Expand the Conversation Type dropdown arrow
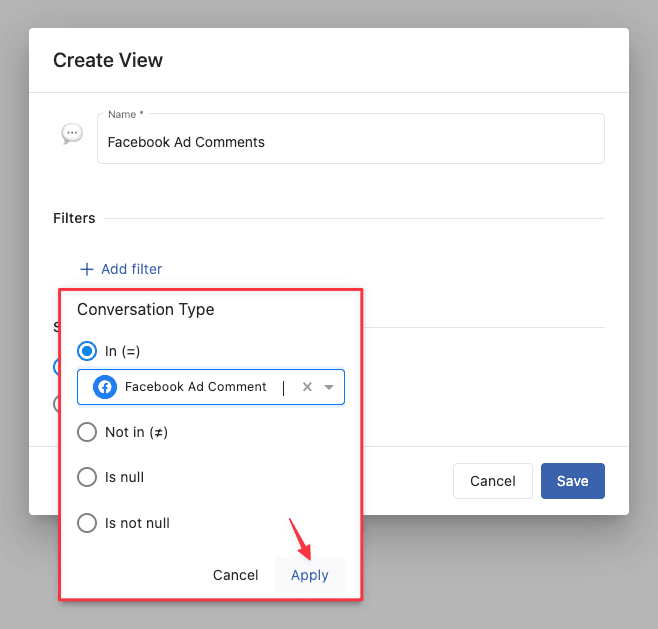This screenshot has width=658, height=629. tap(329, 387)
